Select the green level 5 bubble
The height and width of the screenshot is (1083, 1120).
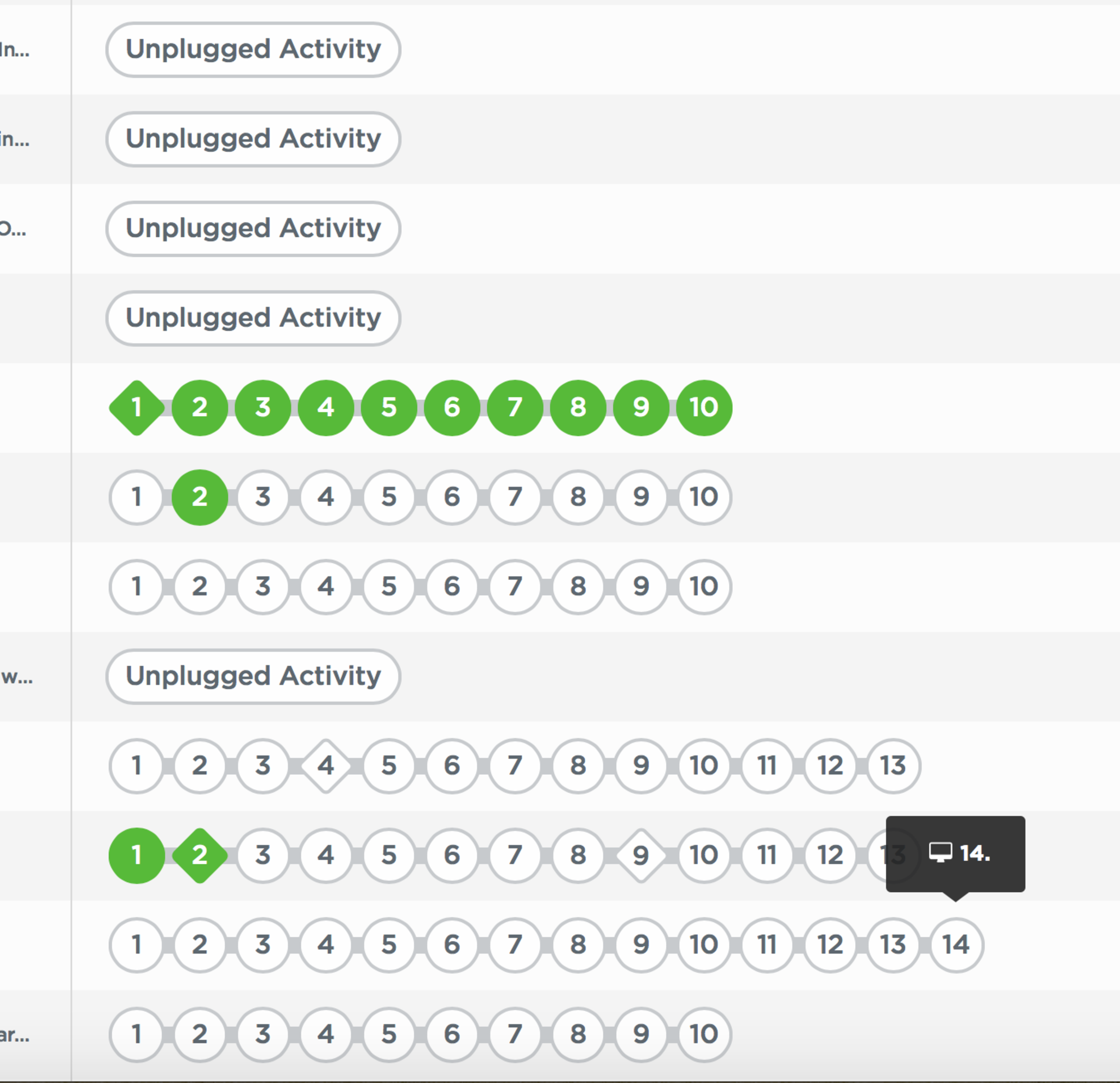pos(389,408)
